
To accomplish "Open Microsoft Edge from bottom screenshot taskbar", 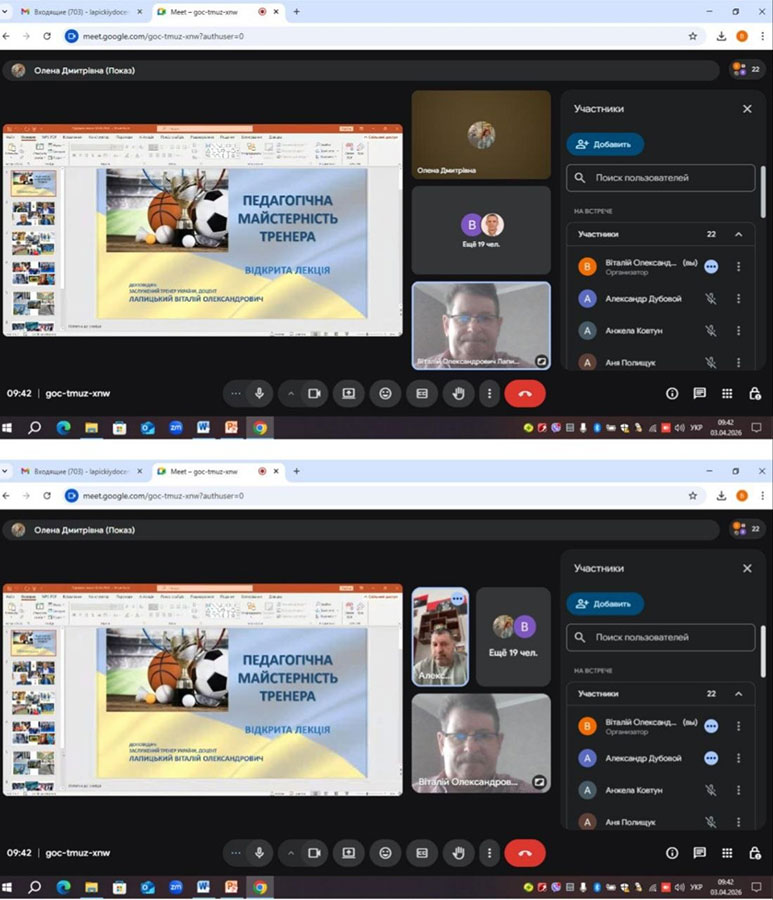I will tap(63, 887).
